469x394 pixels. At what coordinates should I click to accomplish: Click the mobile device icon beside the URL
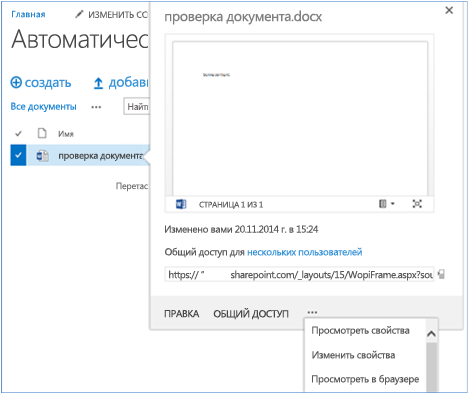click(x=441, y=274)
